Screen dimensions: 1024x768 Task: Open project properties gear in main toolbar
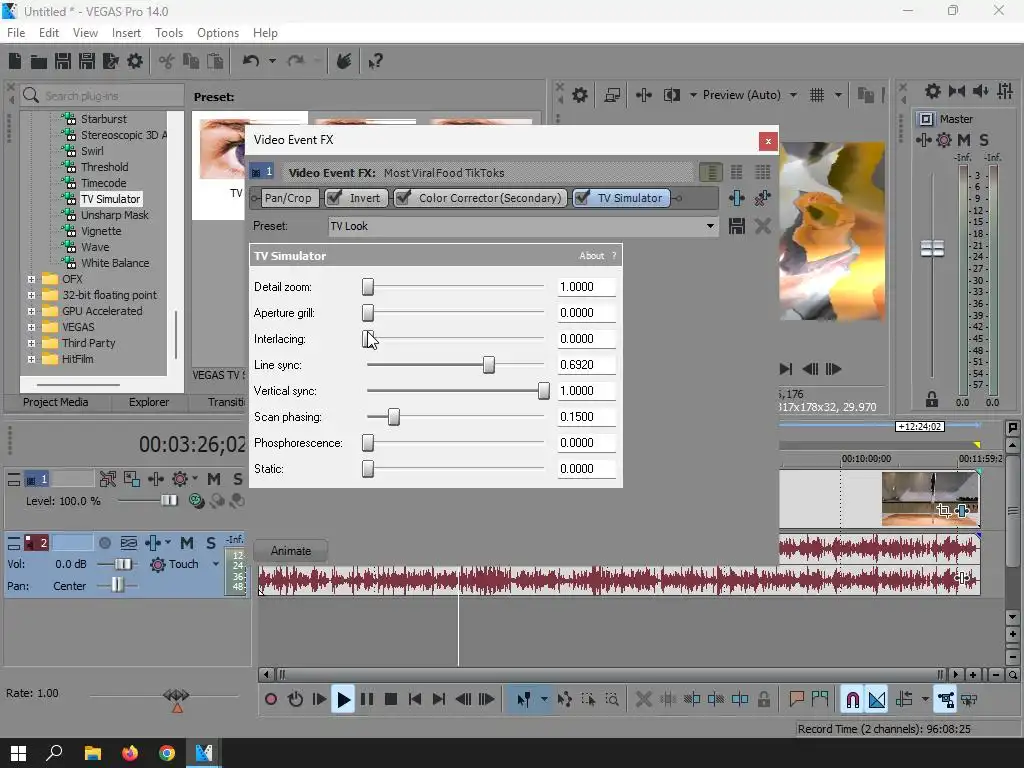point(135,61)
